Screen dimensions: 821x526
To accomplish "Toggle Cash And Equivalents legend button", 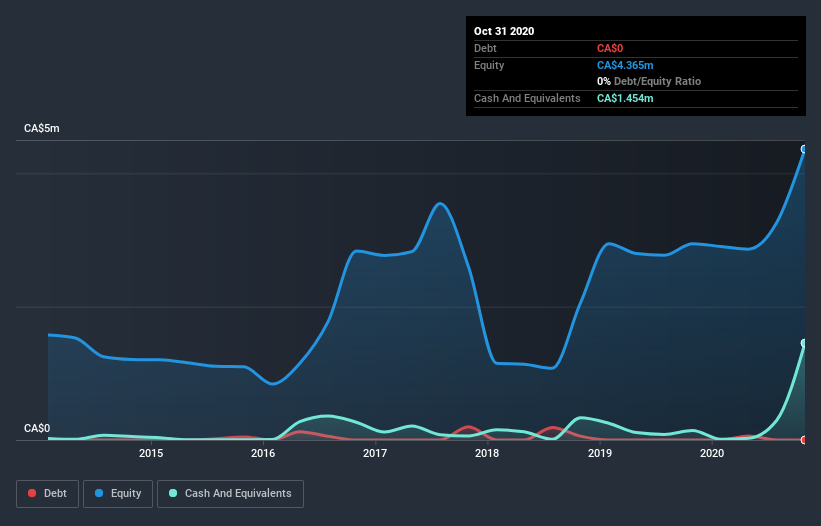I will (x=230, y=494).
